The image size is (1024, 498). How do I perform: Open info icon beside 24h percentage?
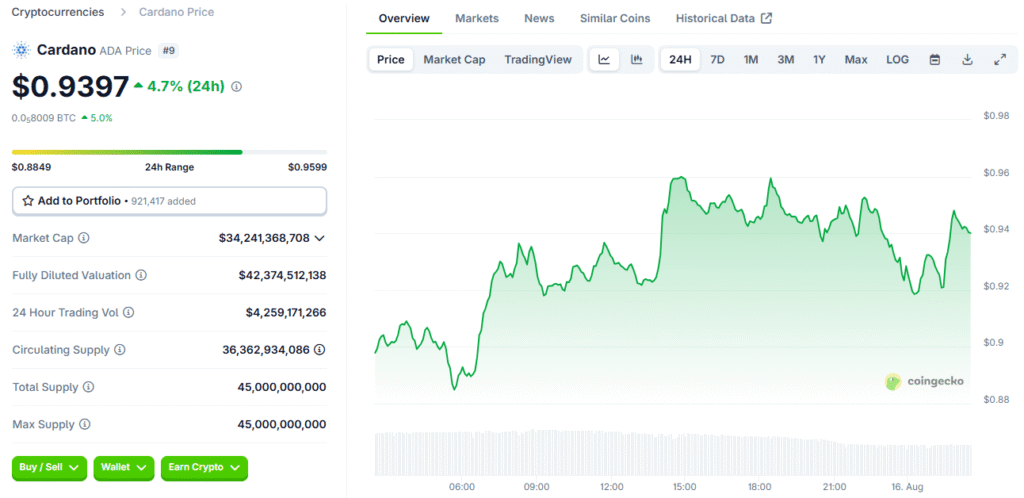pyautogui.click(x=236, y=87)
